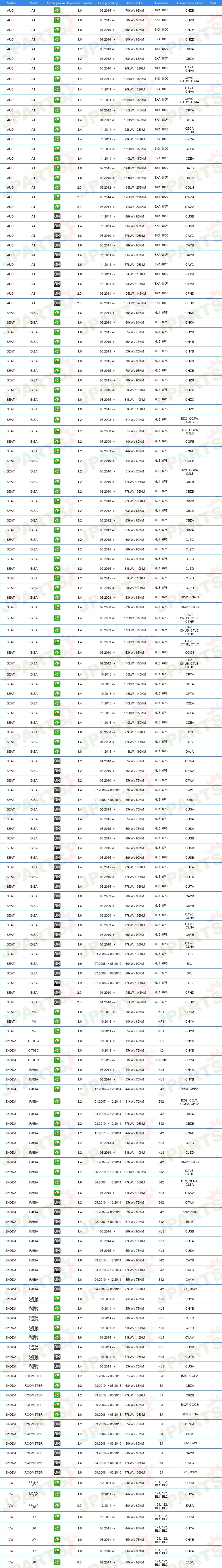Select the 188kW / 256KM power cell
This screenshot has height=1568, width=222.
tap(135, 187)
